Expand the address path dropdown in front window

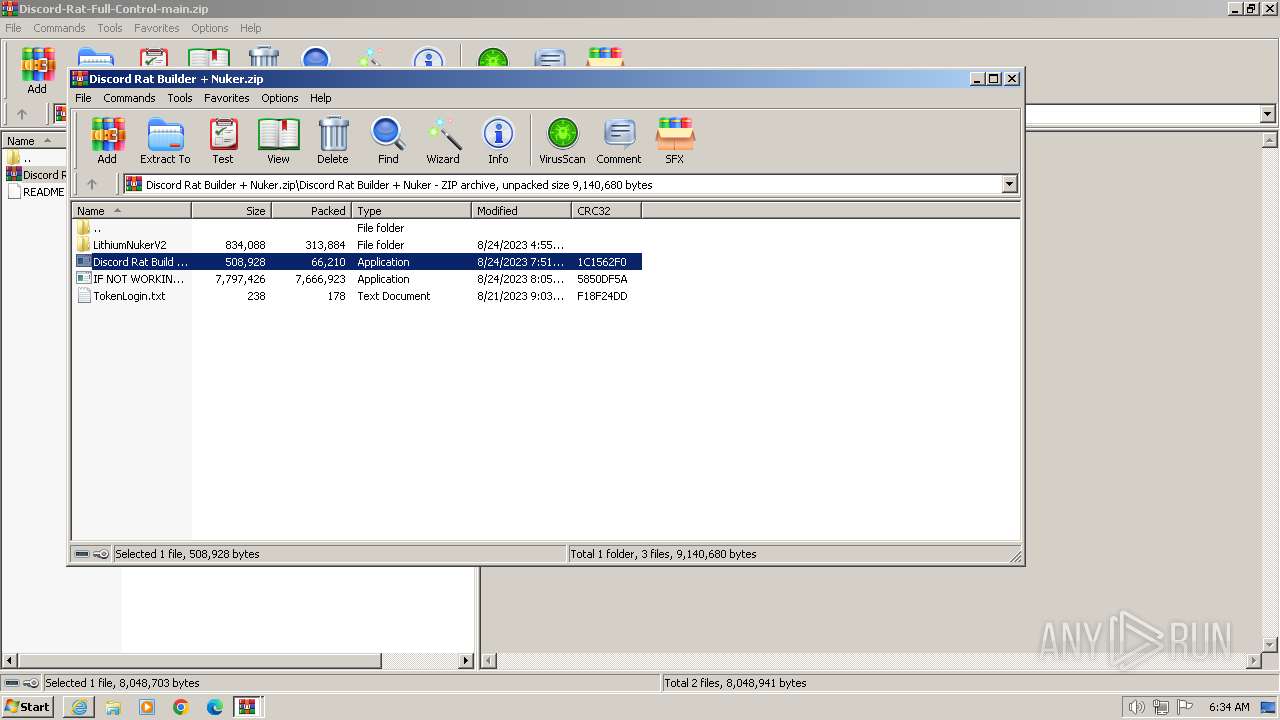[x=1009, y=184]
